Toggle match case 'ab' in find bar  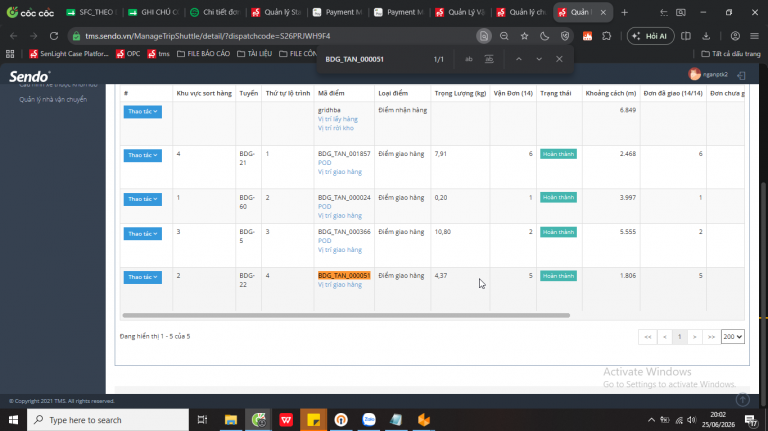point(469,59)
